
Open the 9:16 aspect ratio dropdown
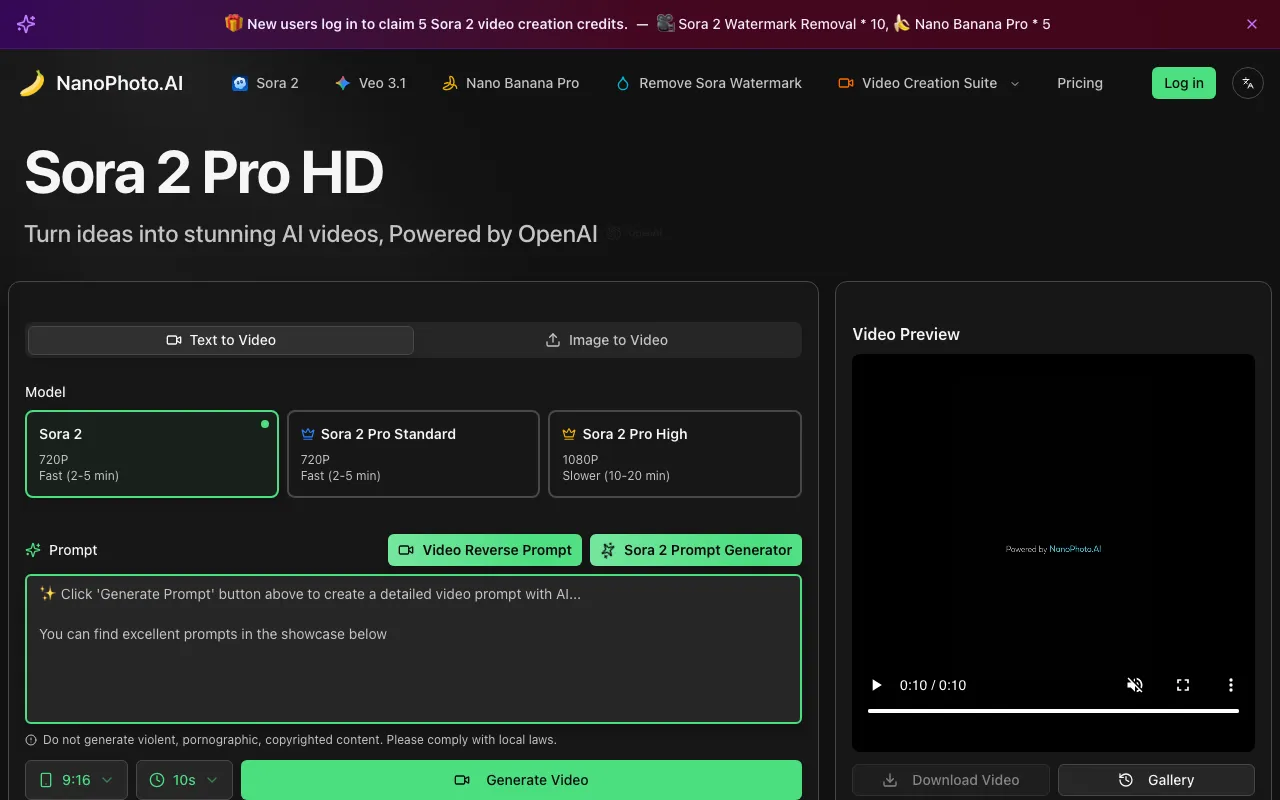coord(76,780)
